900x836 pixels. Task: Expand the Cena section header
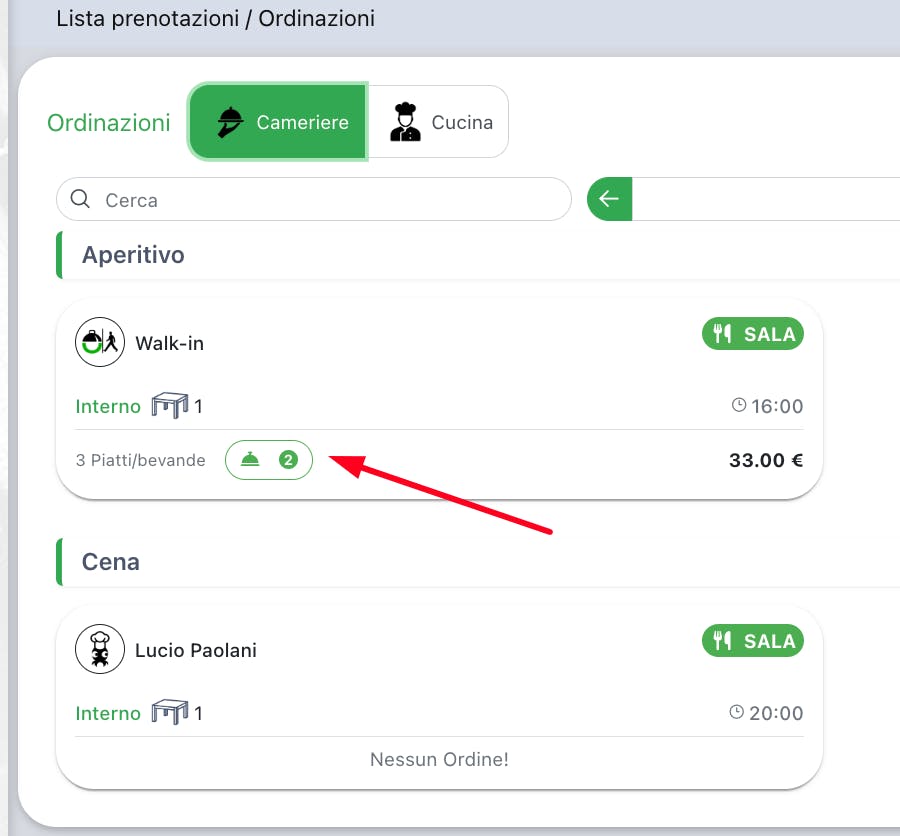click(478, 562)
